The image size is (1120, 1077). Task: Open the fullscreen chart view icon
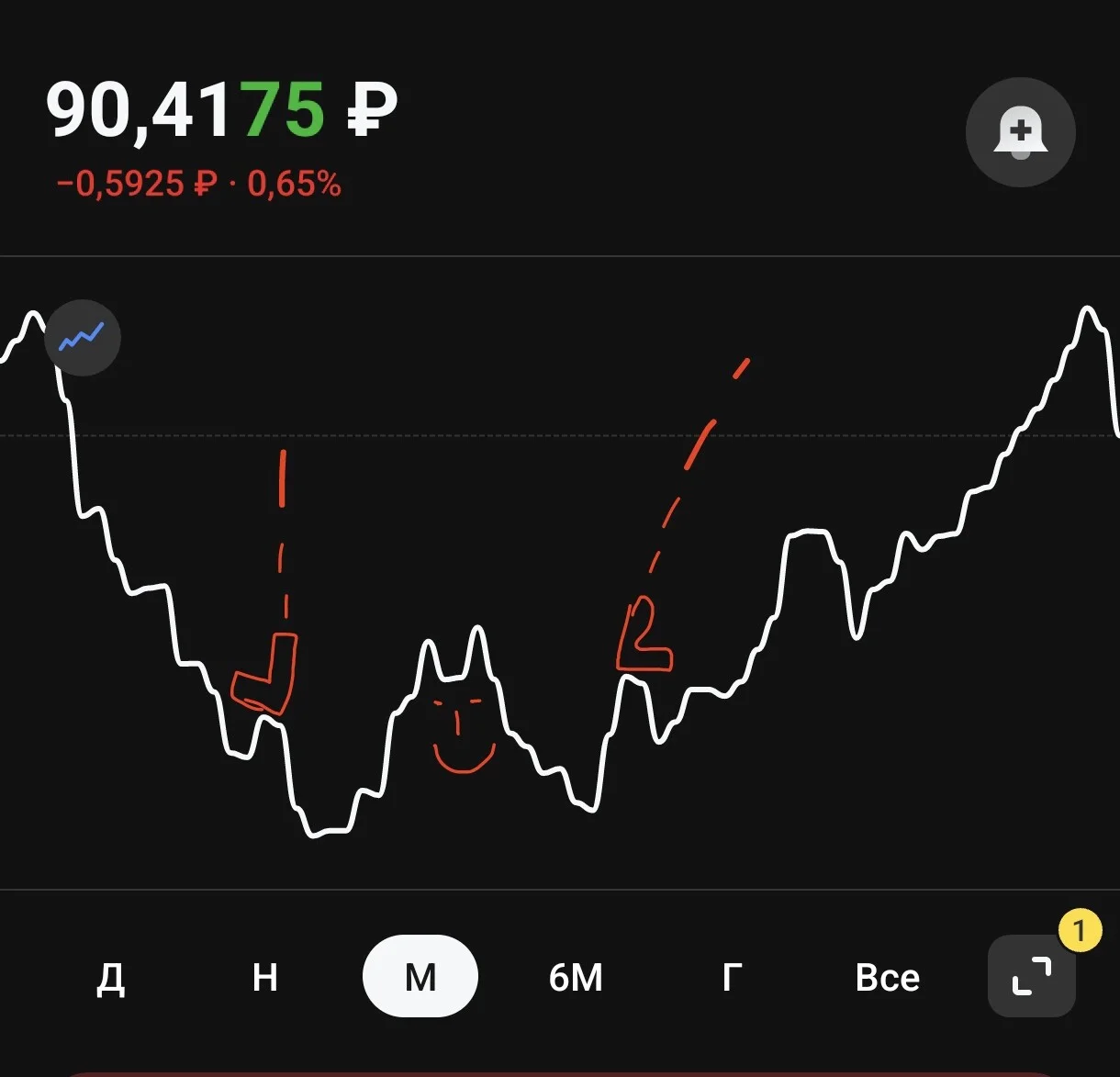point(1031,975)
